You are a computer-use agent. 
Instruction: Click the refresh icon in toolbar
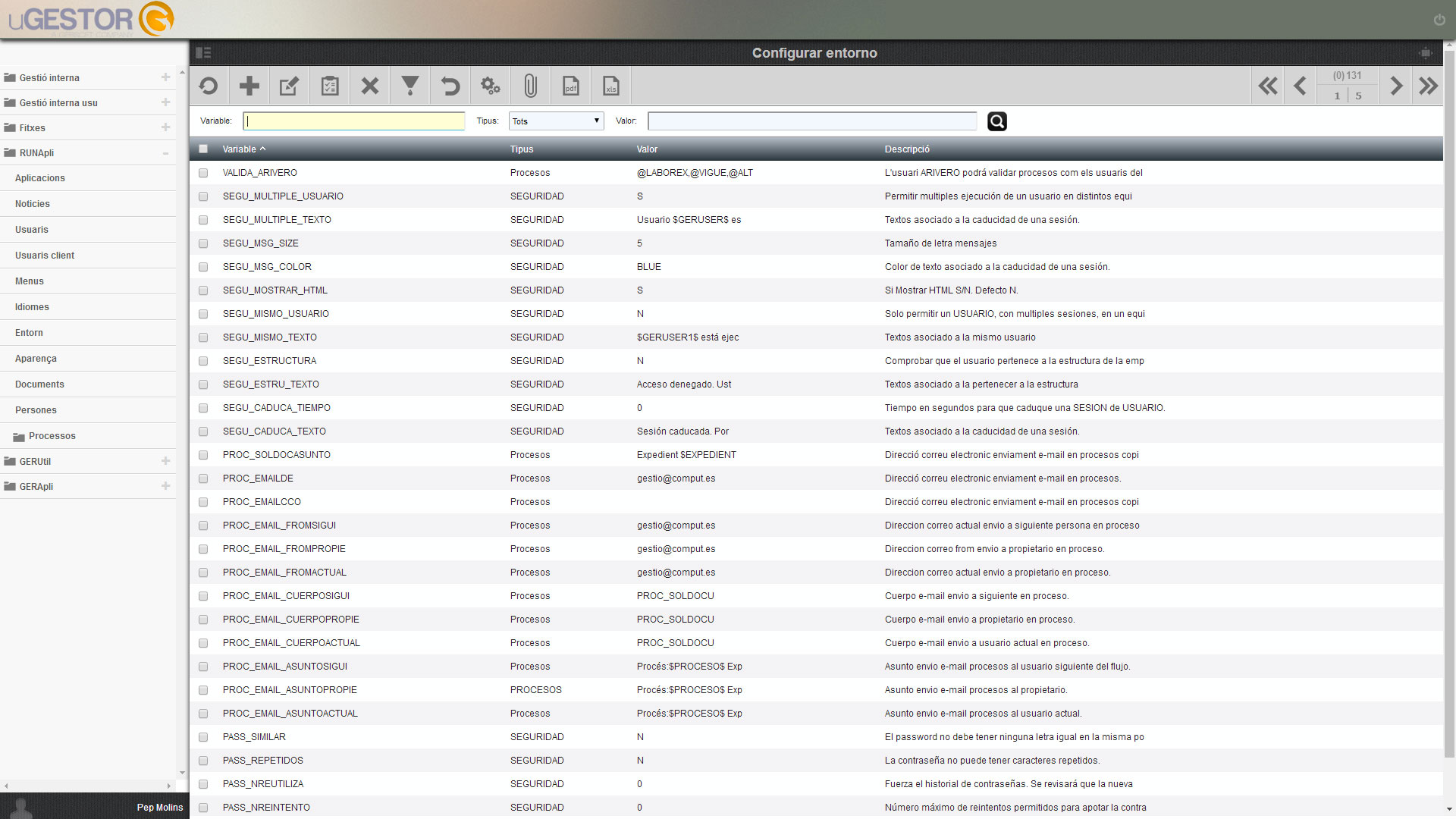(209, 86)
